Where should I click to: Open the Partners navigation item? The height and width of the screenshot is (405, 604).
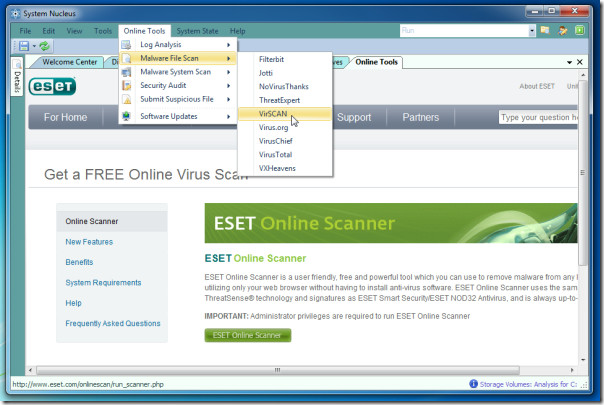point(421,117)
